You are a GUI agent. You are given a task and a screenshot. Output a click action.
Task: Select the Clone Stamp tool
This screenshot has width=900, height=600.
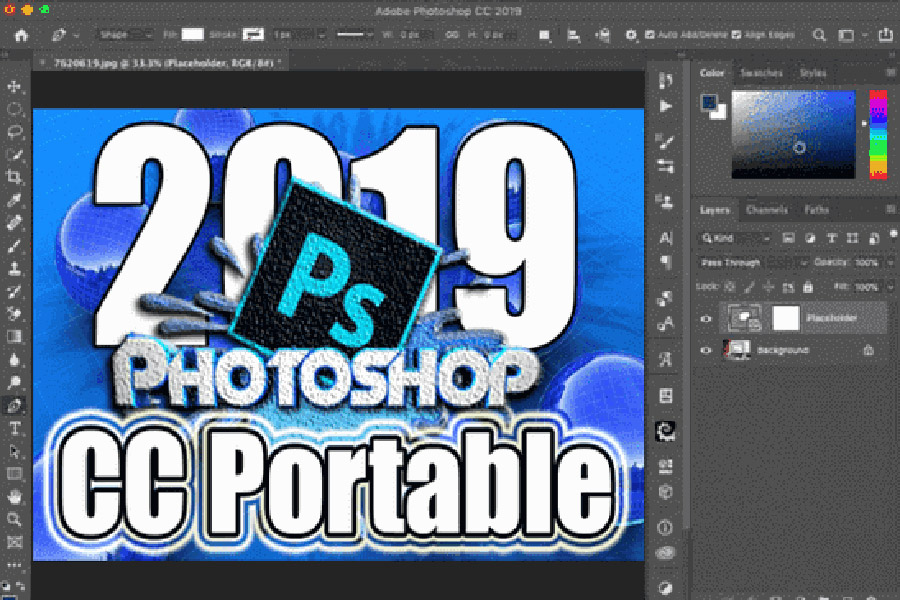pyautogui.click(x=14, y=268)
